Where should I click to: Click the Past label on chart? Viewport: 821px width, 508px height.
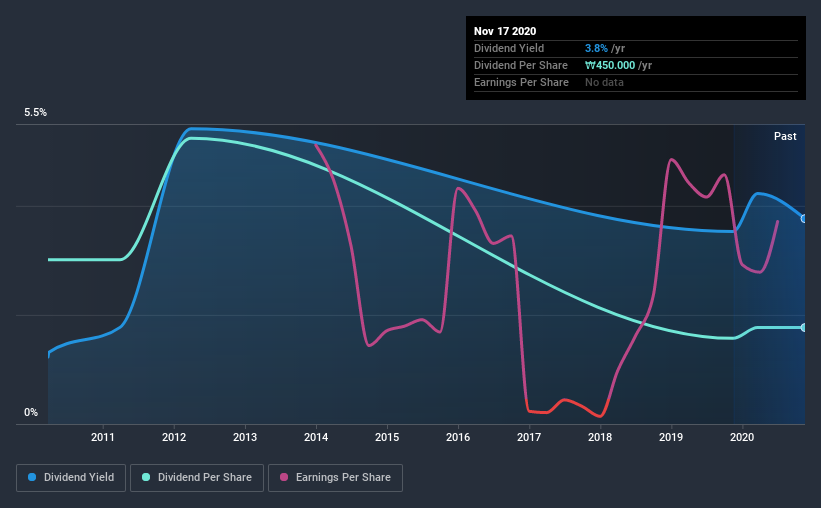pyautogui.click(x=785, y=136)
